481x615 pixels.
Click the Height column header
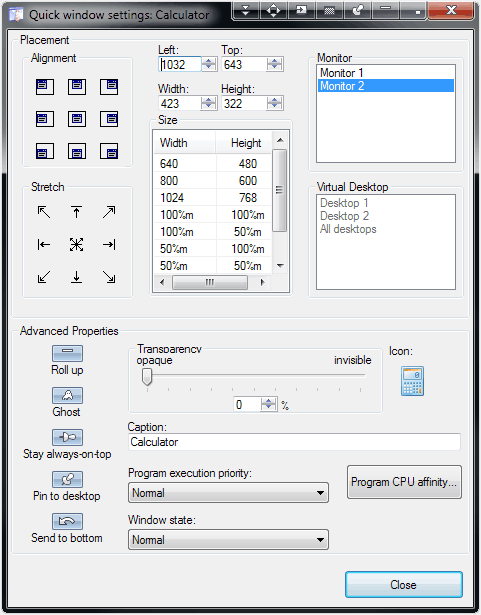pos(243,143)
